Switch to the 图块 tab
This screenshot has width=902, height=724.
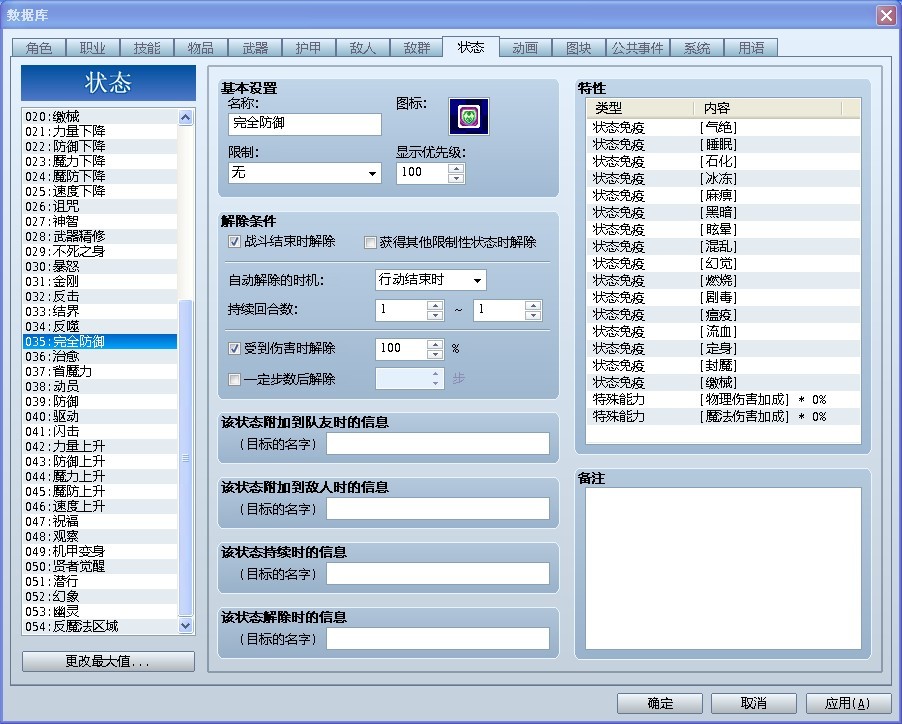pyautogui.click(x=579, y=48)
